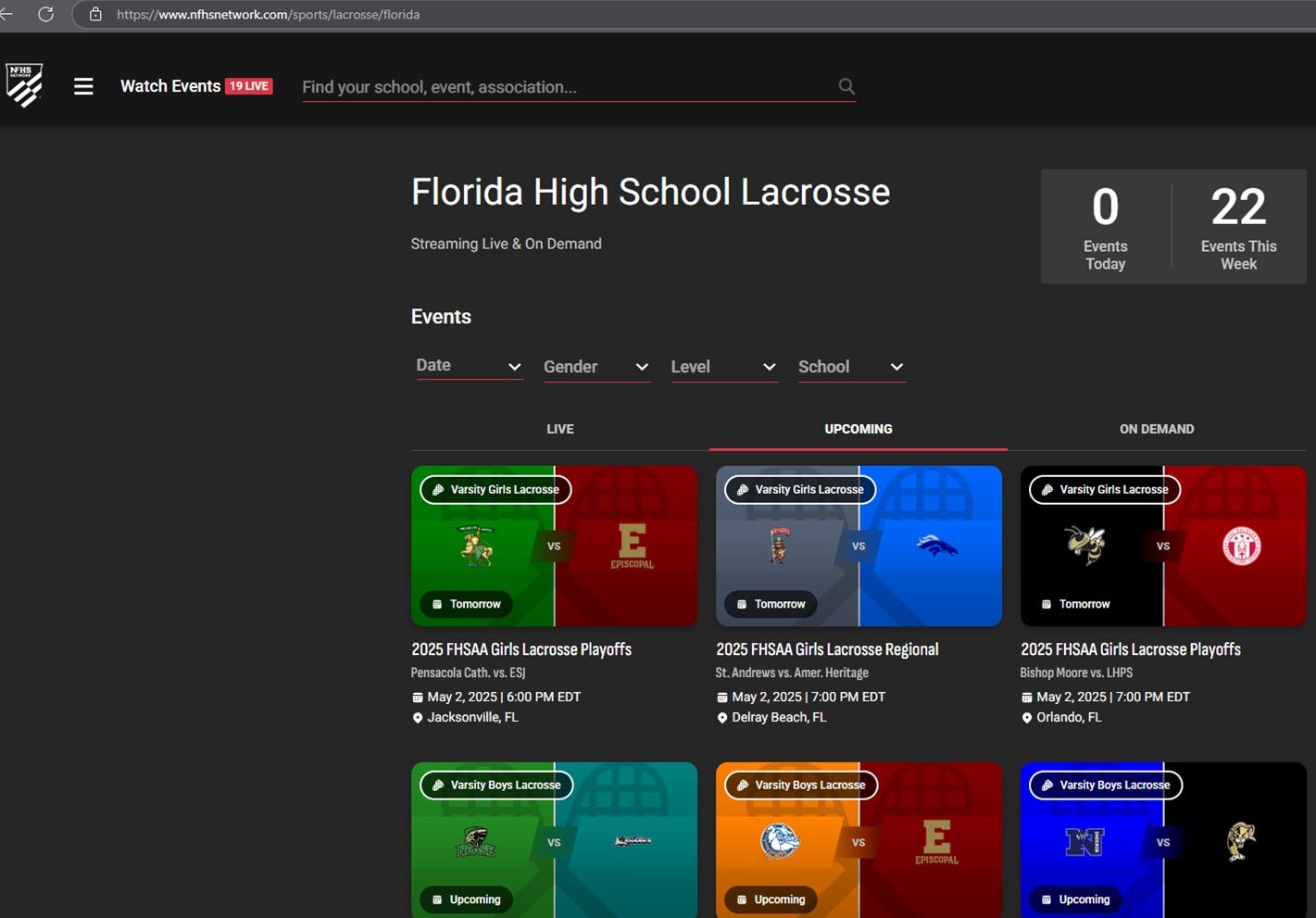Click the 'May 2, 2025 | 6:00 PM EDT' text
Viewport: 1316px width, 918px height.
point(504,697)
